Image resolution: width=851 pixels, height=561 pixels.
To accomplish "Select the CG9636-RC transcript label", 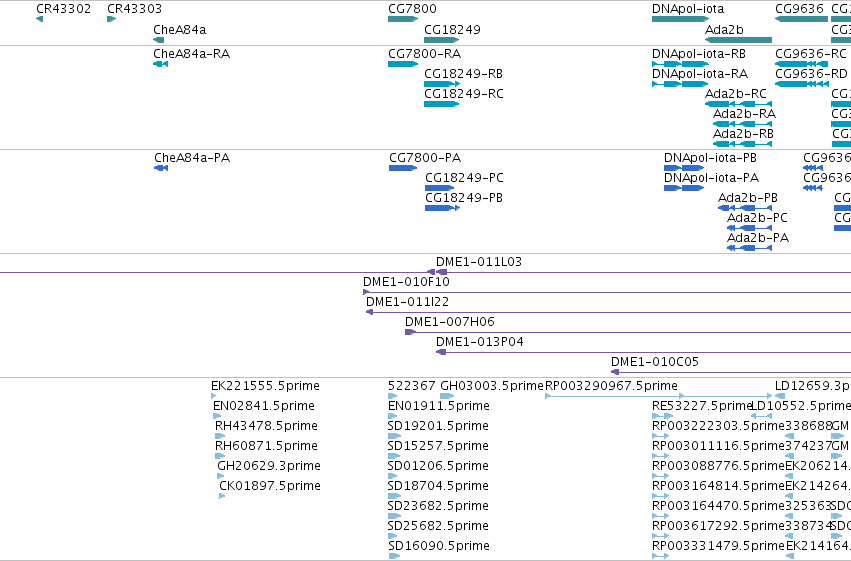I will [811, 54].
